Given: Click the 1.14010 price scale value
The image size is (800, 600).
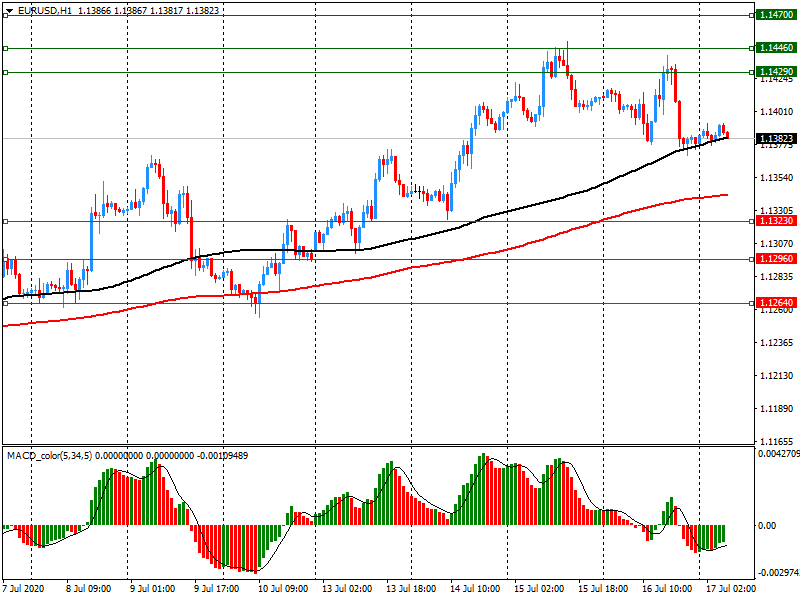Looking at the screenshot, I should 777,112.
